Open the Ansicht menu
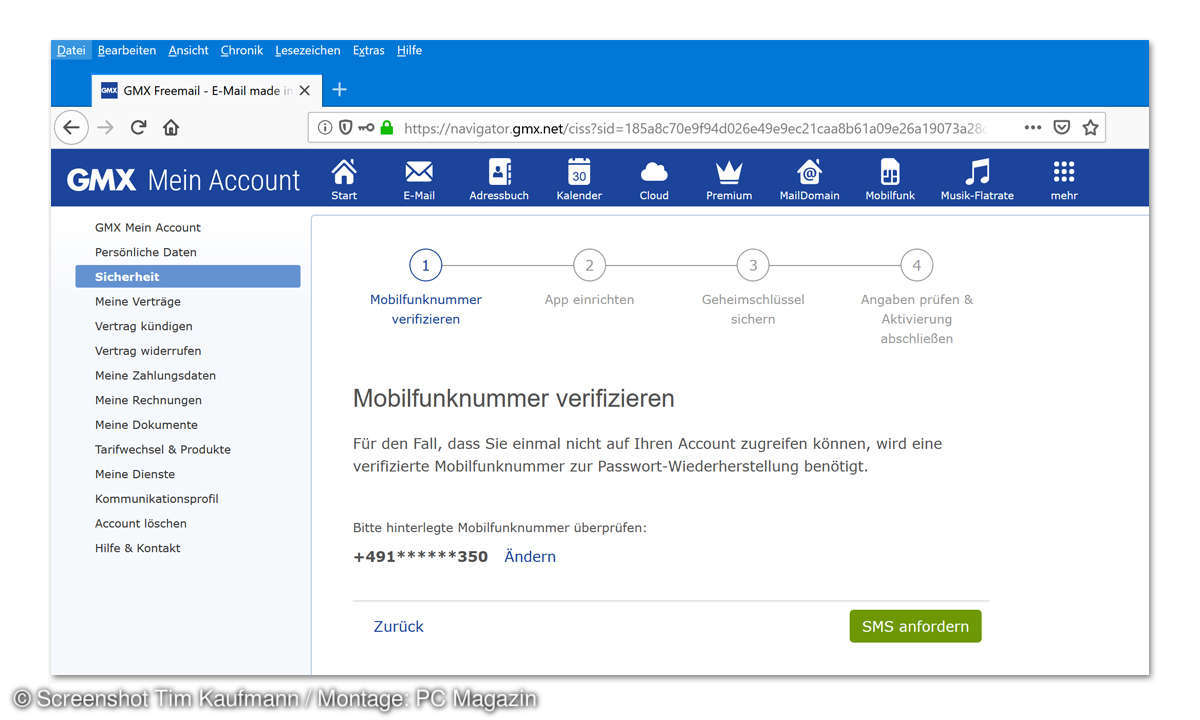 click(x=188, y=50)
